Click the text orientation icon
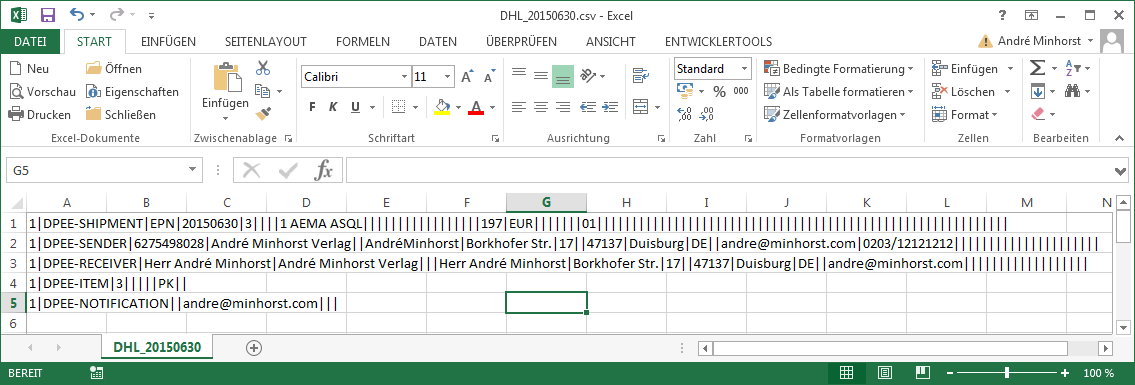The height and width of the screenshot is (385, 1135). click(587, 75)
